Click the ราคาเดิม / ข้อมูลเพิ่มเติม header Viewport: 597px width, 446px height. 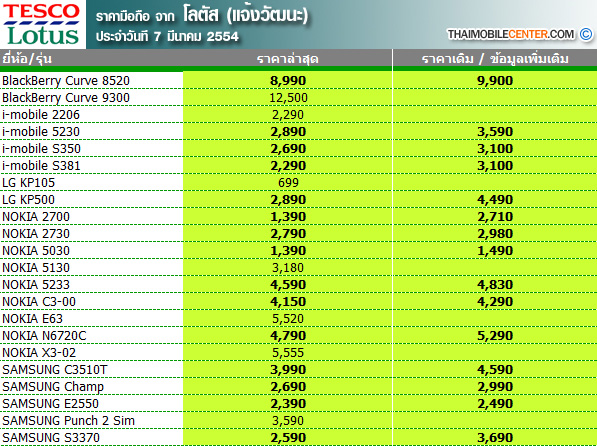[495, 59]
